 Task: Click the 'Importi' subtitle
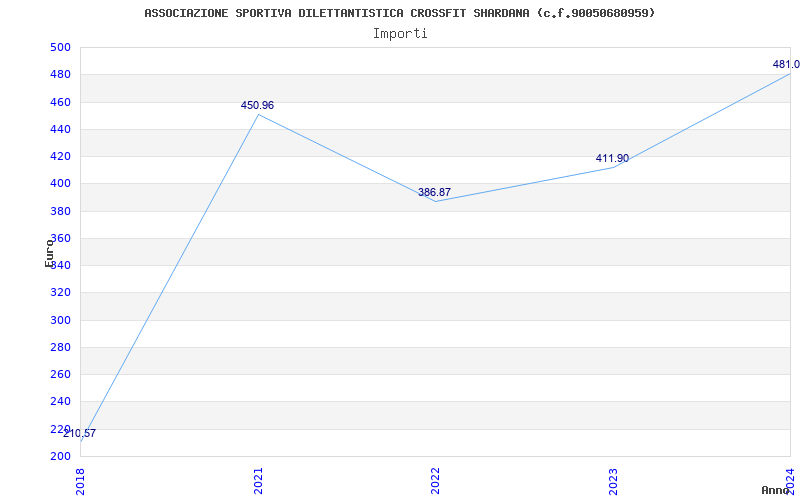click(400, 34)
